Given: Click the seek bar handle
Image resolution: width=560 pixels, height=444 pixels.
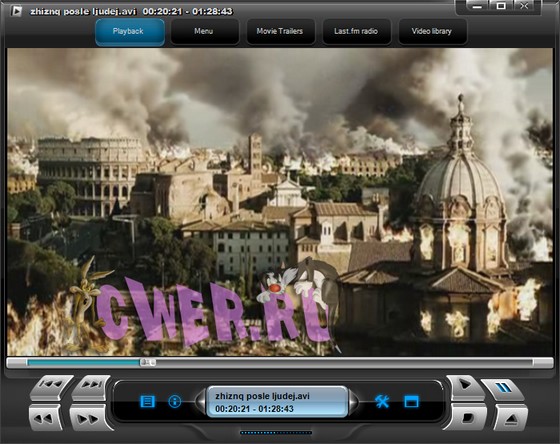Looking at the screenshot, I should tap(148, 363).
